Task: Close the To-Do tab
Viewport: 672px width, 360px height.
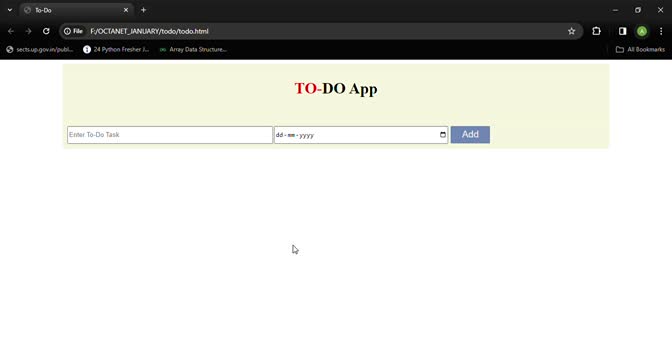Action: [x=126, y=10]
